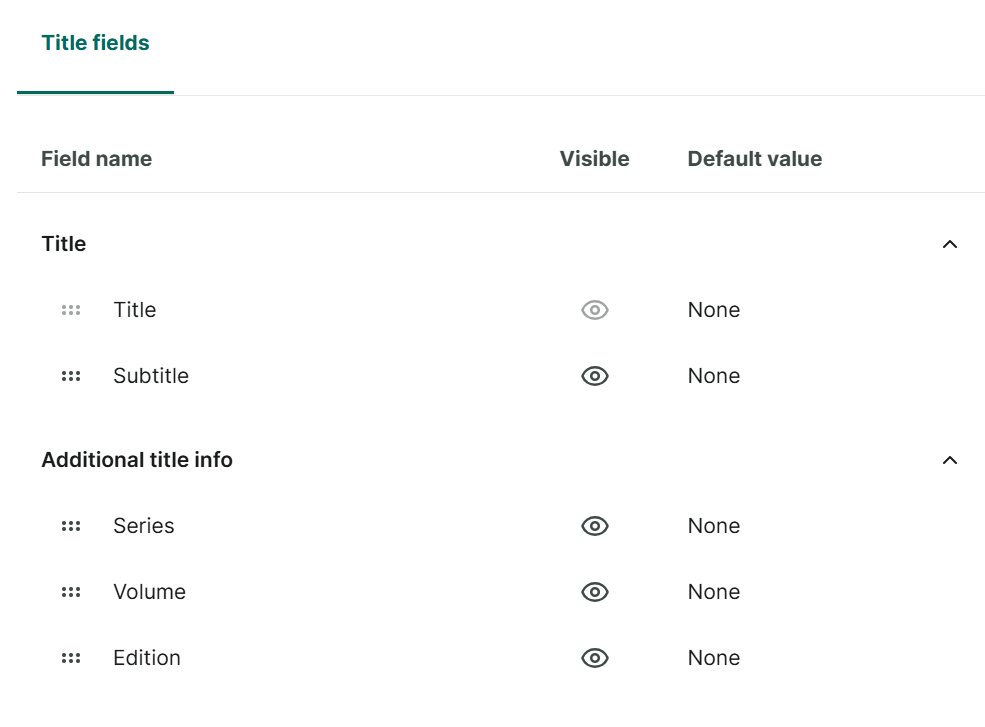Hide the Volume field using eye icon

point(595,592)
